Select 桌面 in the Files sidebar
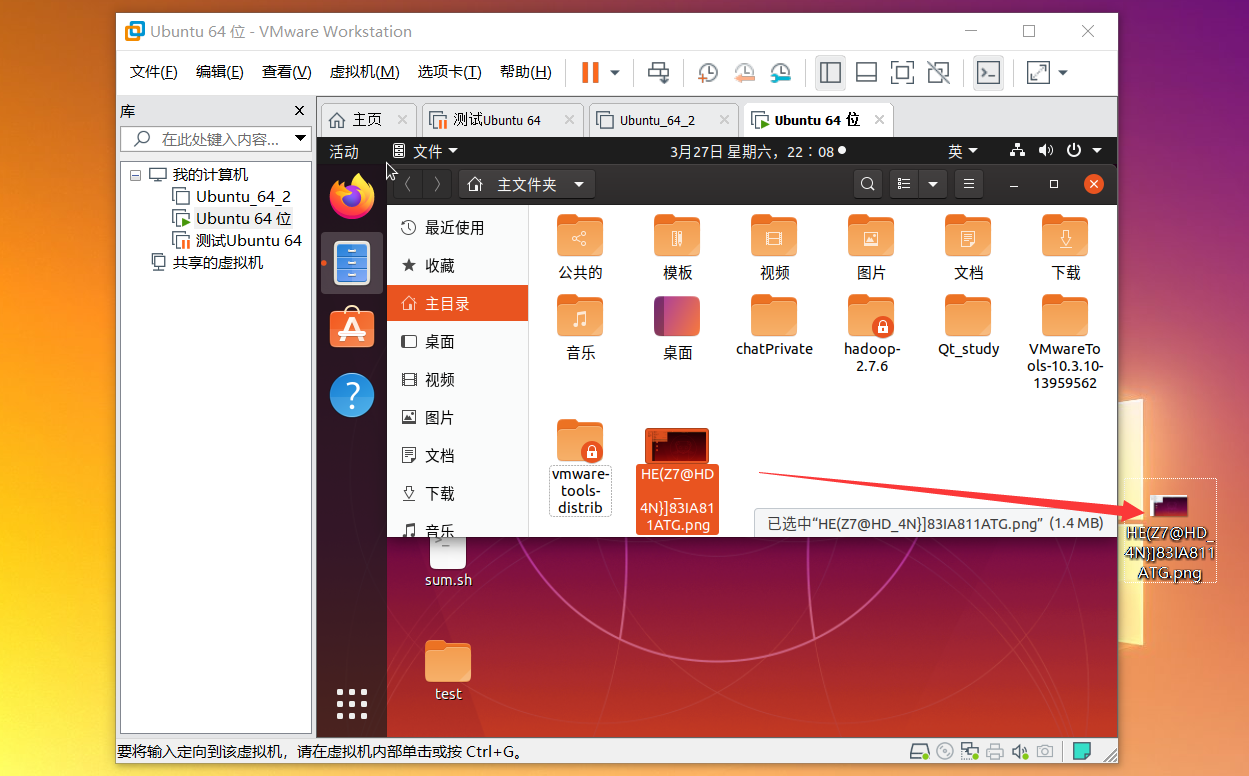Image resolution: width=1249 pixels, height=776 pixels. point(458,342)
